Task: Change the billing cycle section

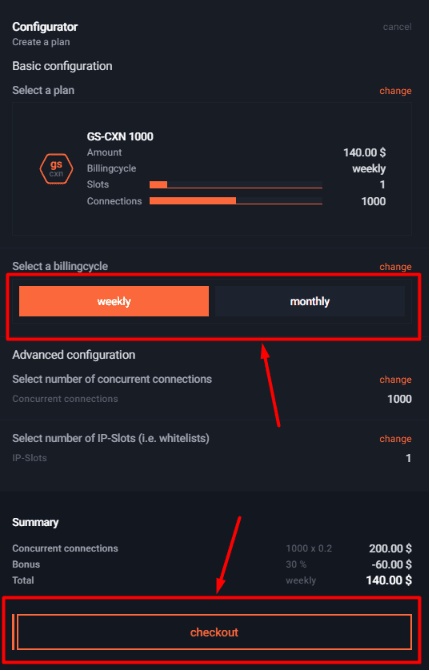Action: pyautogui.click(x=395, y=267)
